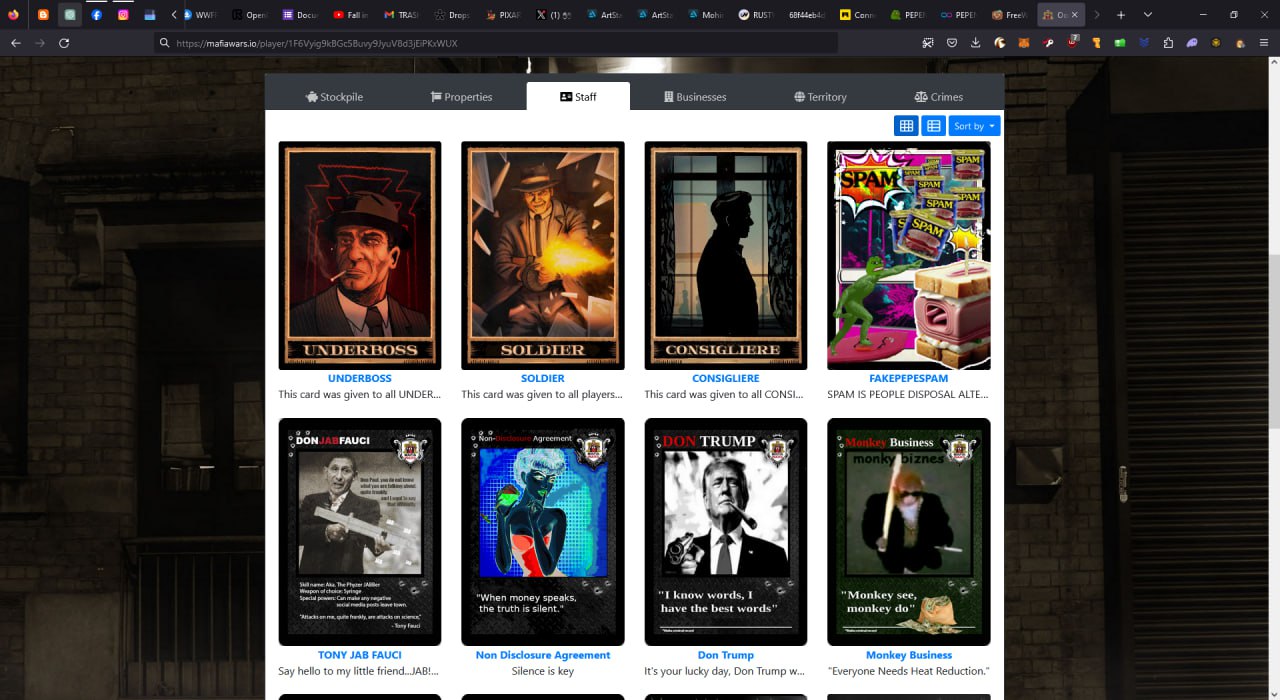Open the Firefox application hamburger menu
1280x700 pixels.
tap(1264, 43)
